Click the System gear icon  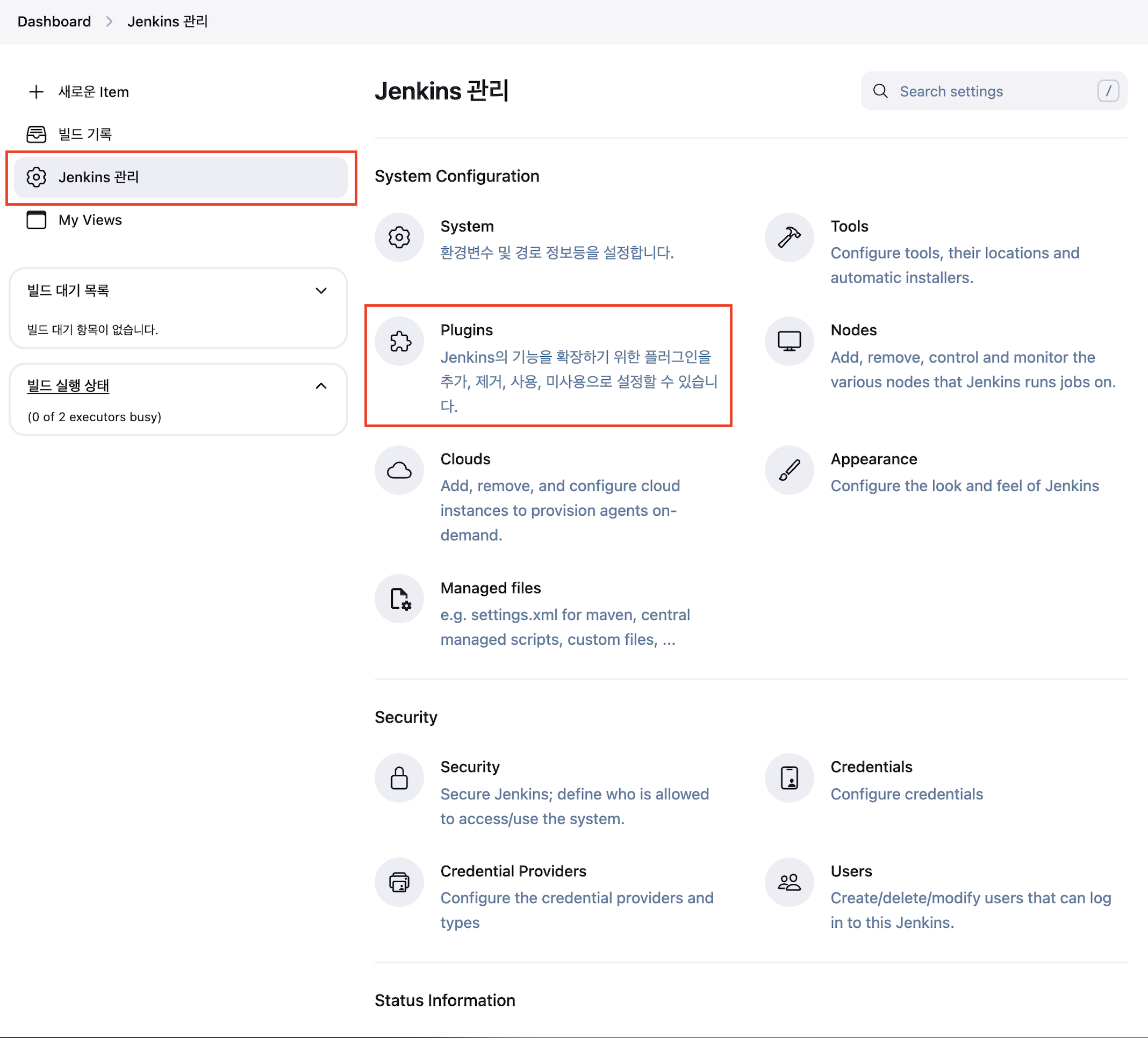(x=399, y=237)
